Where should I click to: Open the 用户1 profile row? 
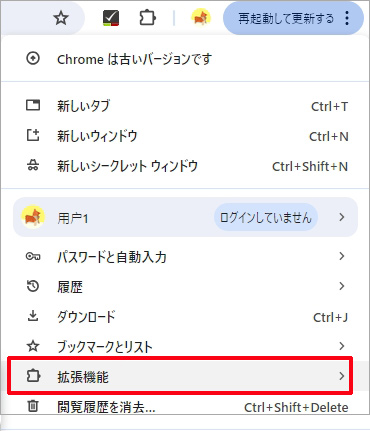[x=185, y=217]
